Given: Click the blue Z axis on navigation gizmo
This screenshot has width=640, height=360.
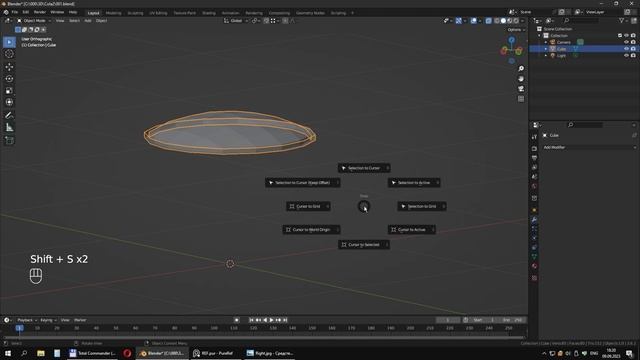Looking at the screenshot, I should coord(512,40).
